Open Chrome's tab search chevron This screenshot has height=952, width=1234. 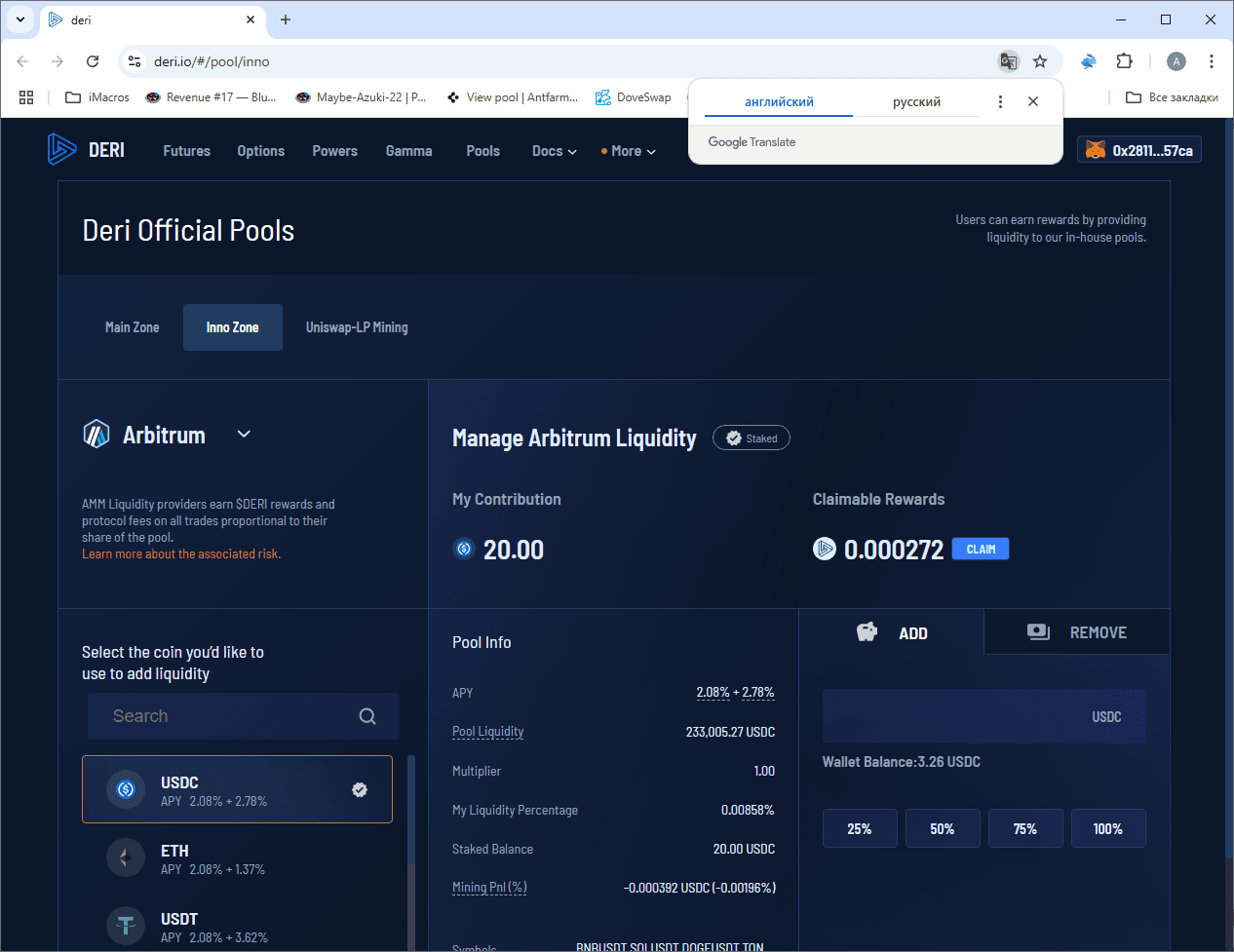(x=20, y=19)
